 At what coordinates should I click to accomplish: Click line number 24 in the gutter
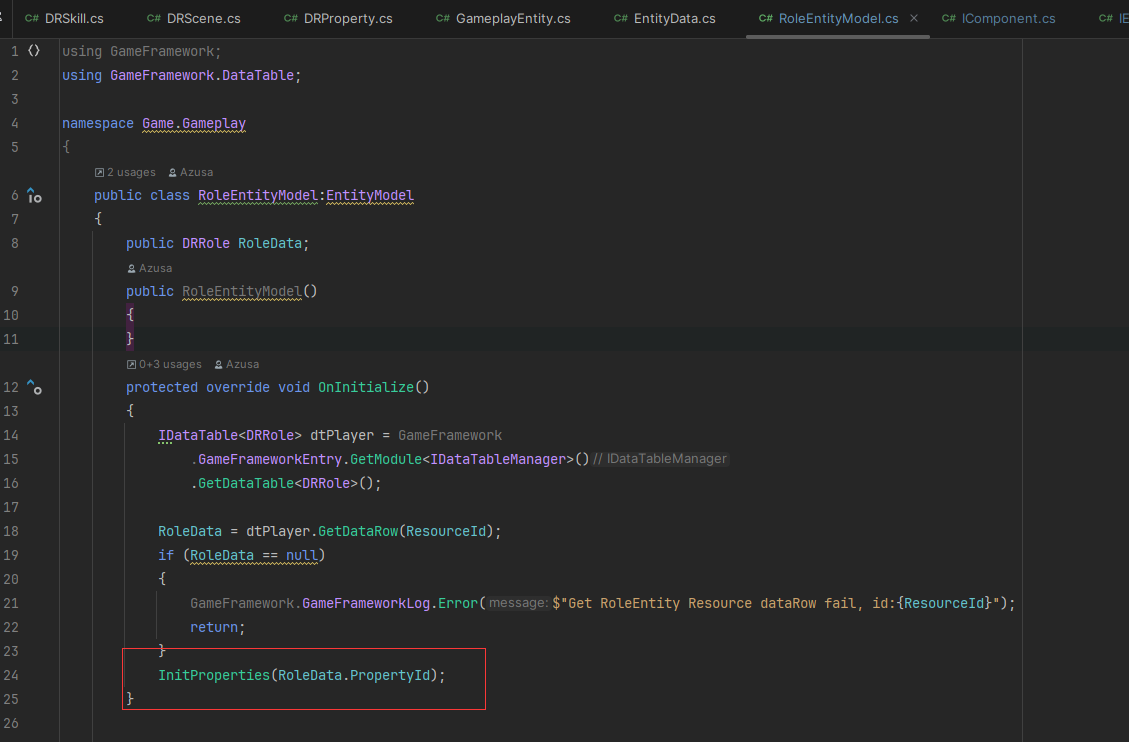coord(11,675)
